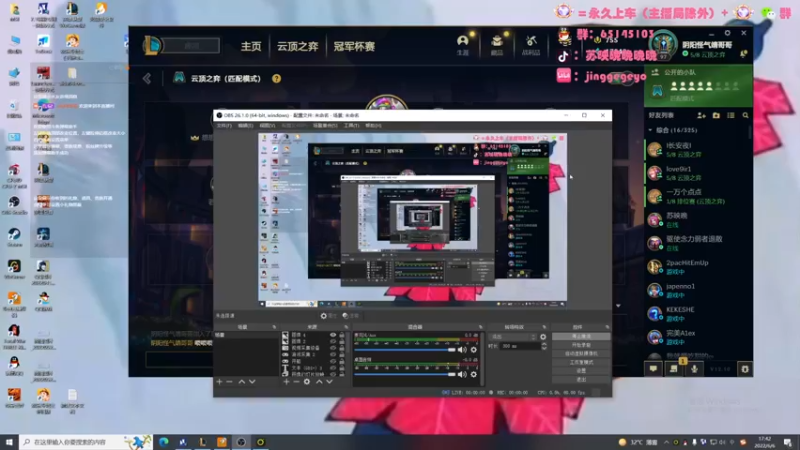The height and width of the screenshot is (450, 800).
Task: Switch to League 冠军杯赛 tab
Action: pyautogui.click(x=354, y=46)
